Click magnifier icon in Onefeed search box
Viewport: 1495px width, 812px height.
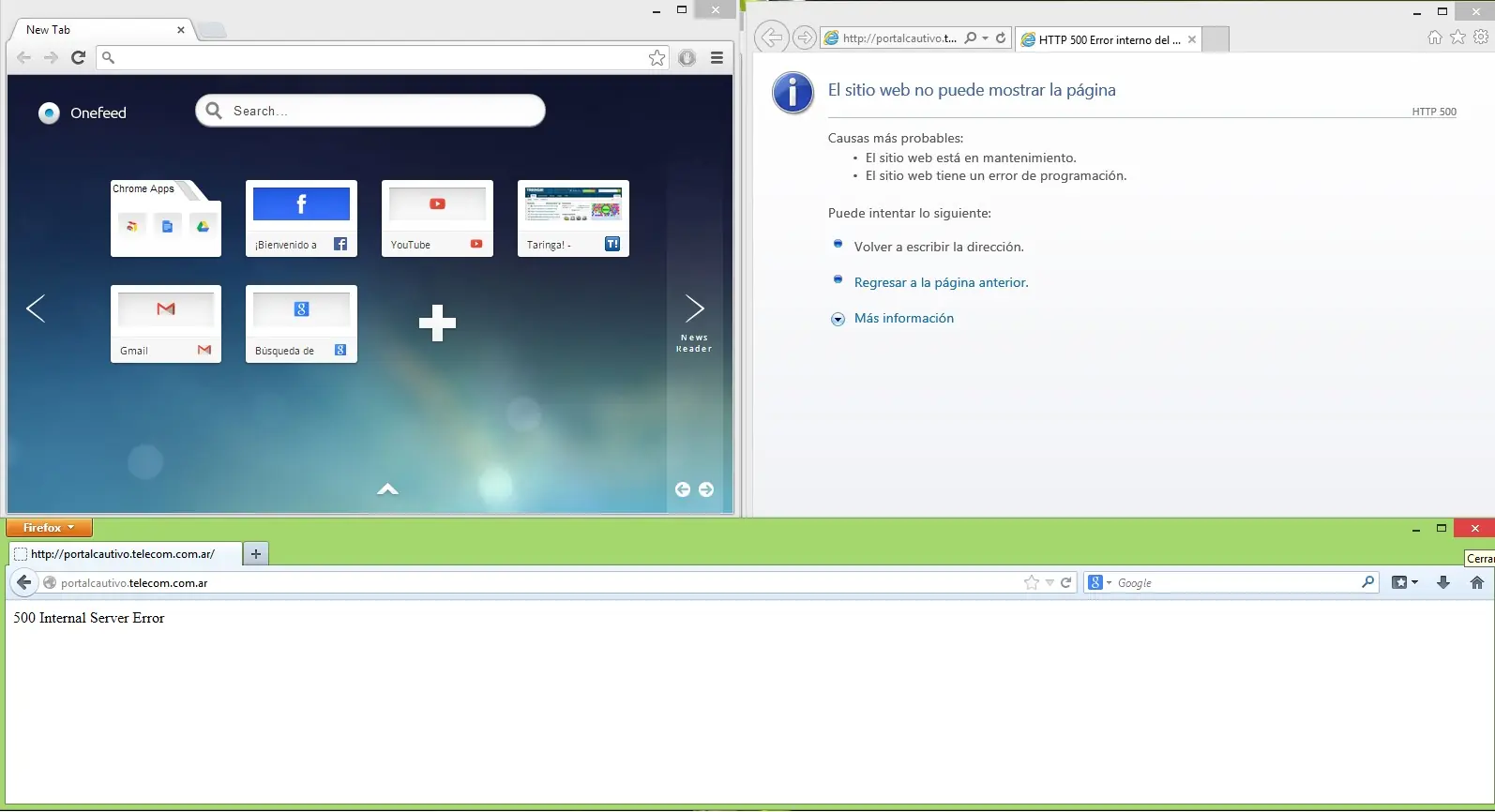click(x=214, y=111)
